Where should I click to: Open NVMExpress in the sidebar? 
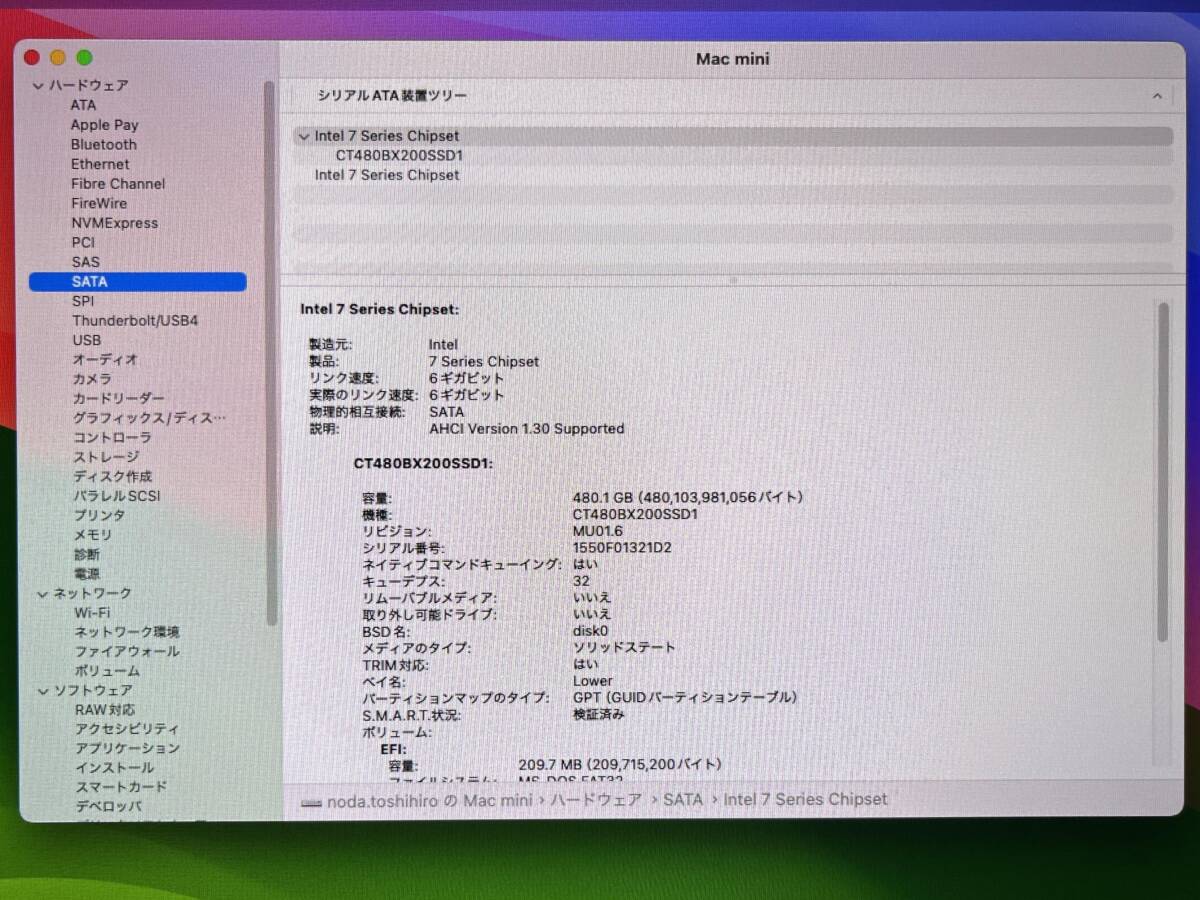click(114, 223)
